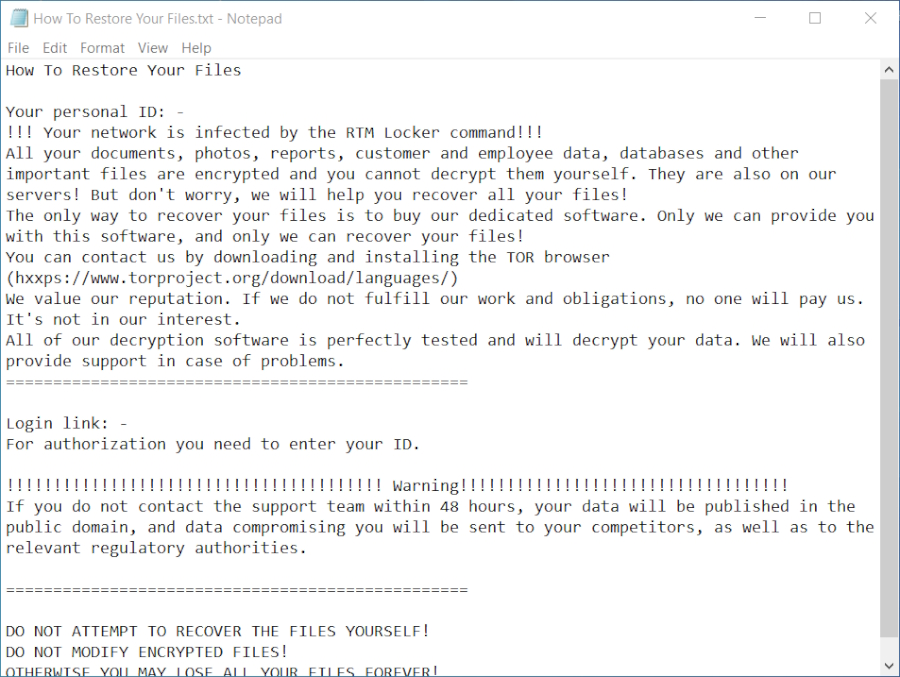Click the word "Warning" in the text
This screenshot has height=677, width=900.
pyautogui.click(x=426, y=486)
